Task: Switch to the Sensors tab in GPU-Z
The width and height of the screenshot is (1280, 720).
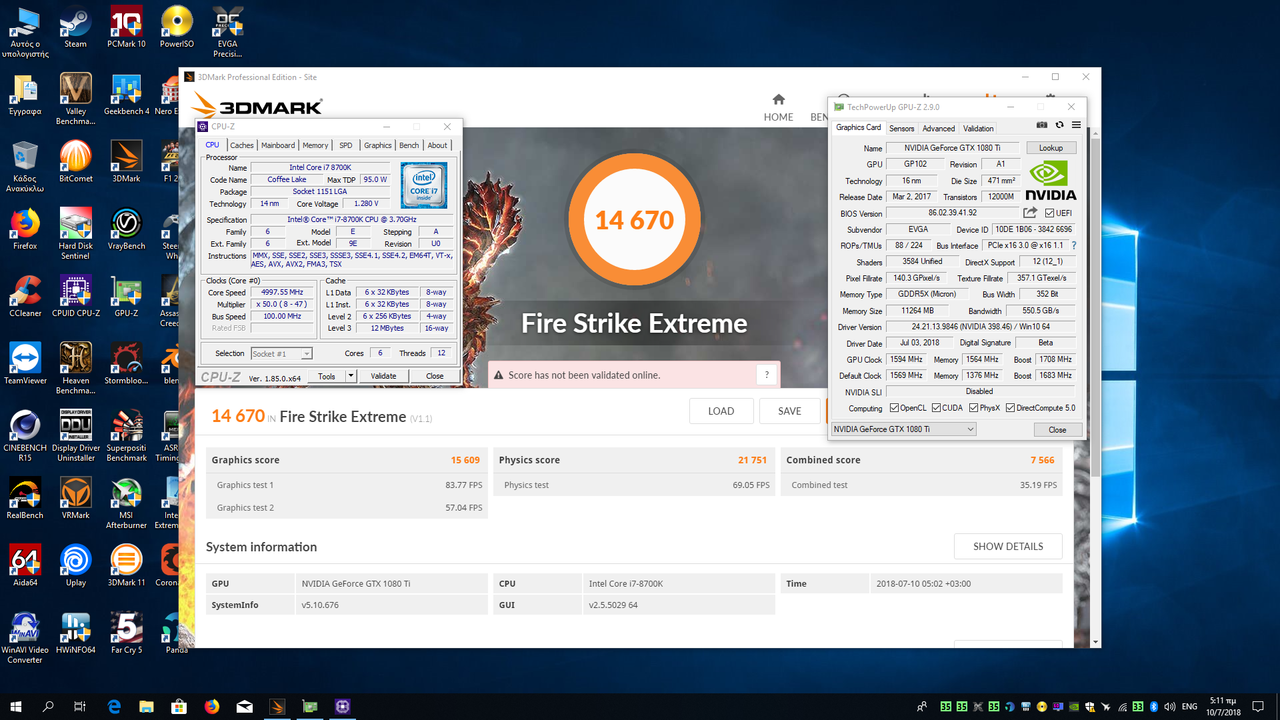Action: pos(902,128)
